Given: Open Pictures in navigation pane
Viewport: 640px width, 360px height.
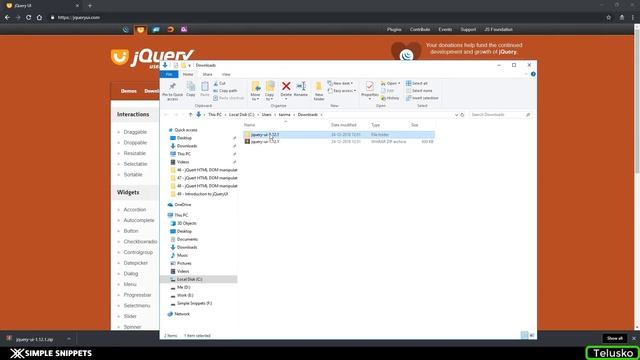Looking at the screenshot, I should [184, 263].
